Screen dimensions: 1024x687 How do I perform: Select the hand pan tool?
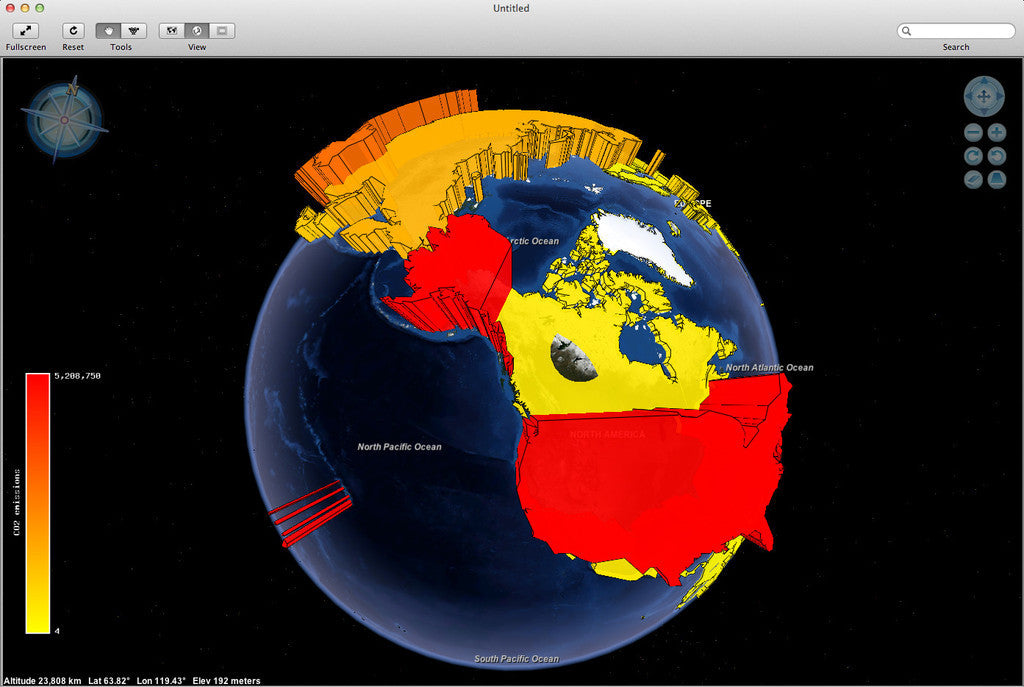click(108, 31)
